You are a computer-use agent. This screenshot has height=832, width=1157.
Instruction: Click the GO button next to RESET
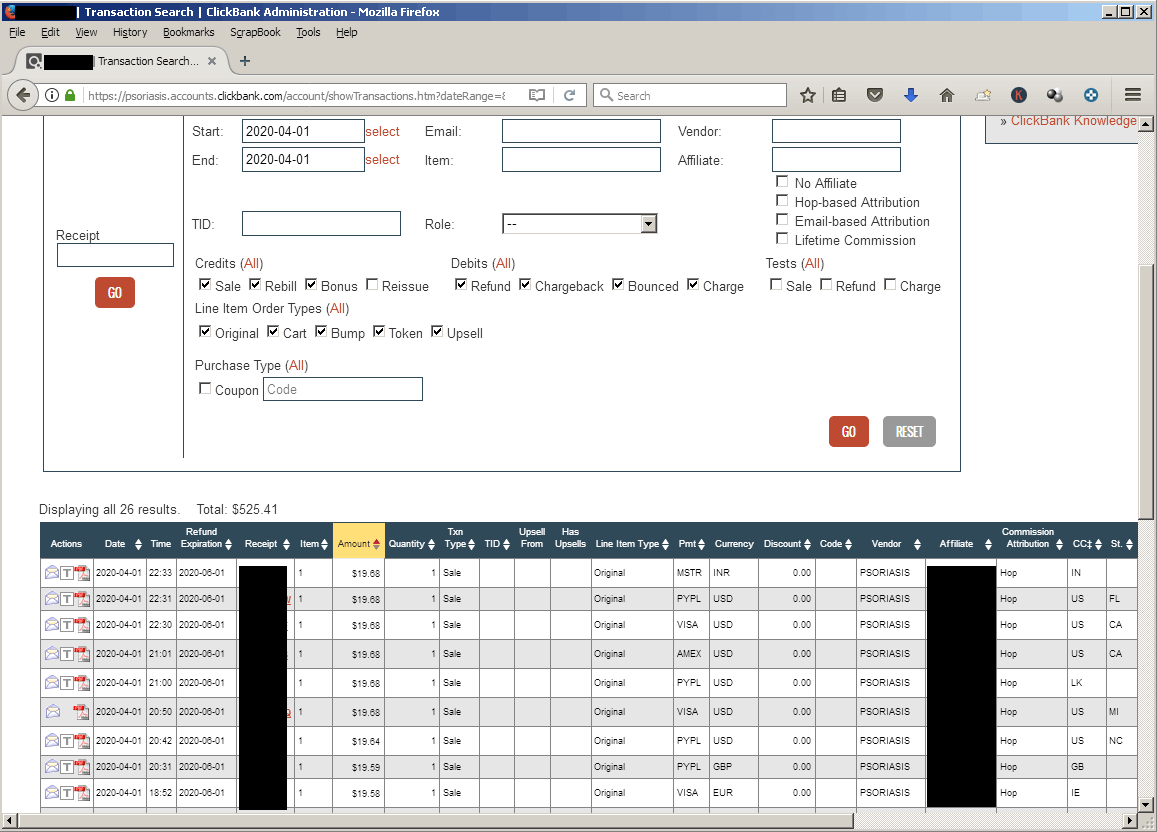coord(849,431)
